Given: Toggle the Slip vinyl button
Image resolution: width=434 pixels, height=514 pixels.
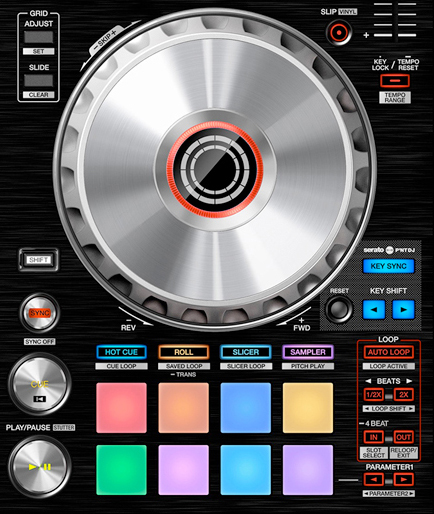Looking at the screenshot, I should 339,33.
